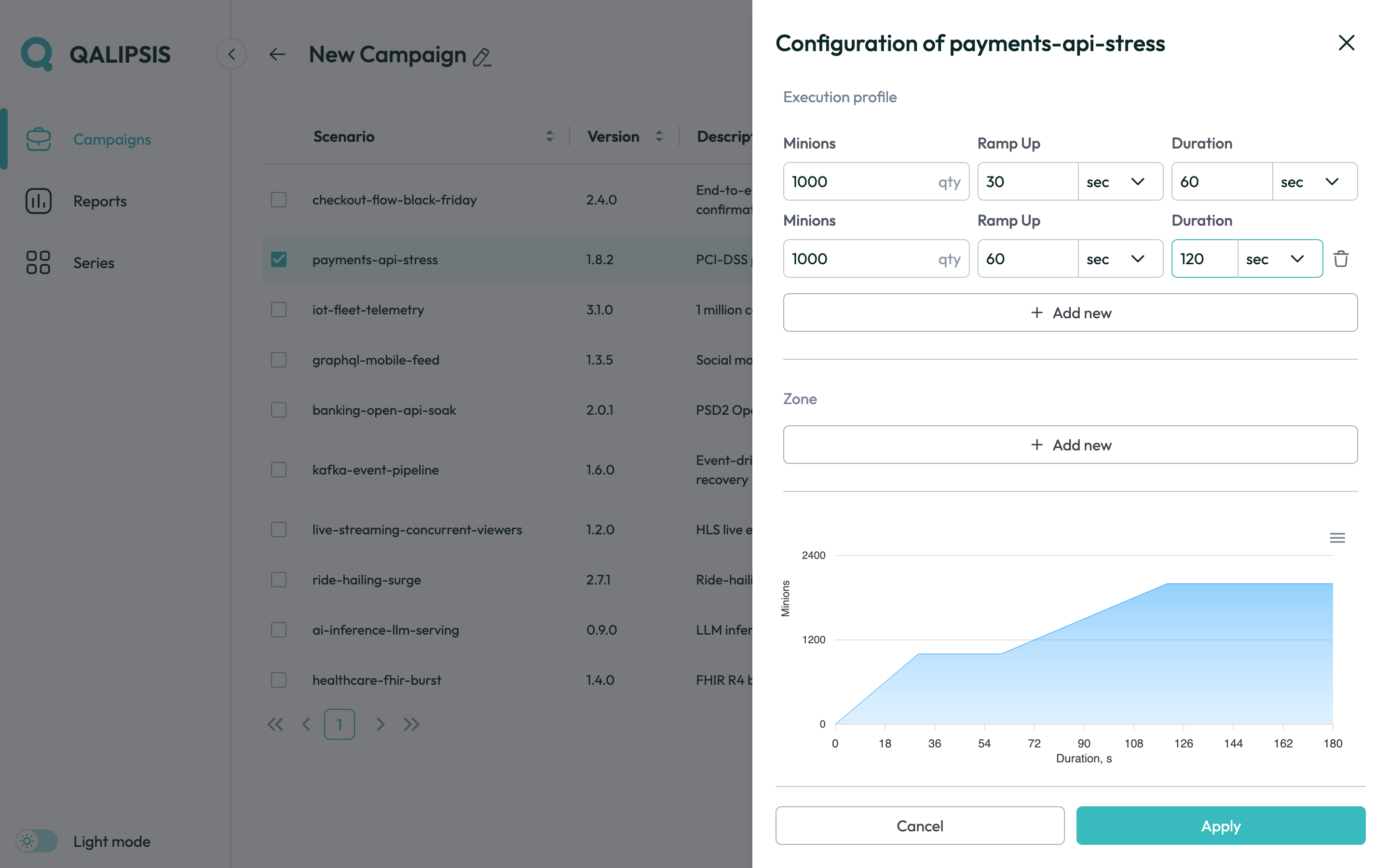Add new execution profile stage

[1071, 312]
